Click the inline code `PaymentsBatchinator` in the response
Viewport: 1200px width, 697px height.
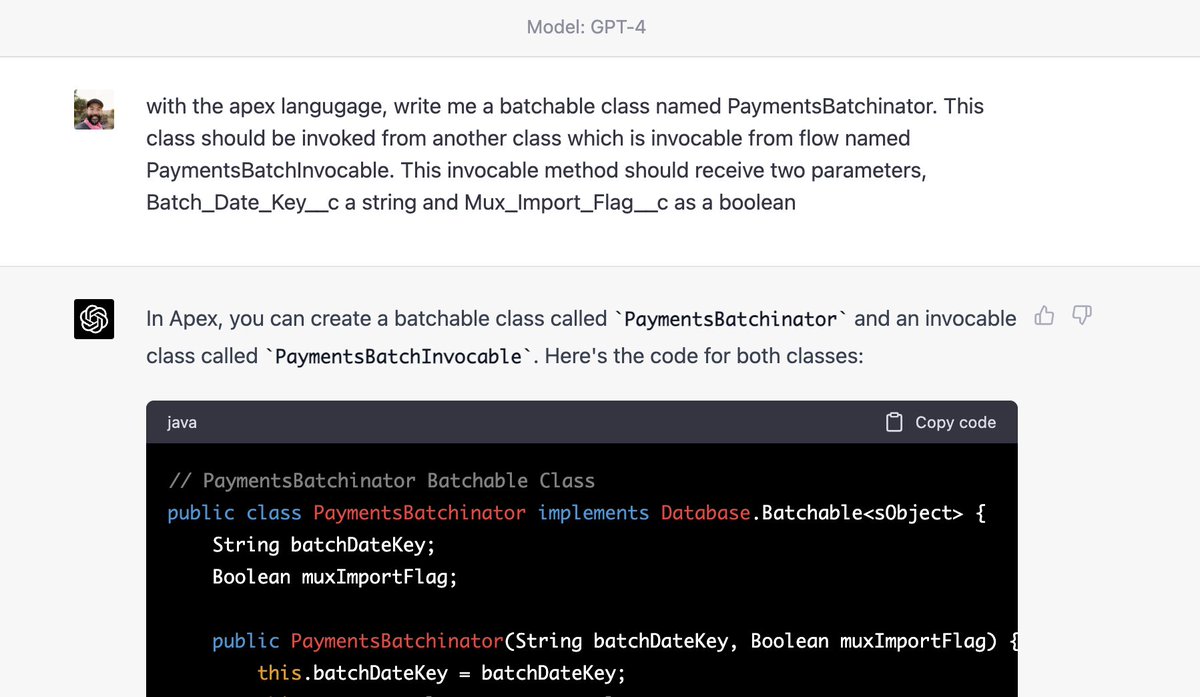click(732, 319)
